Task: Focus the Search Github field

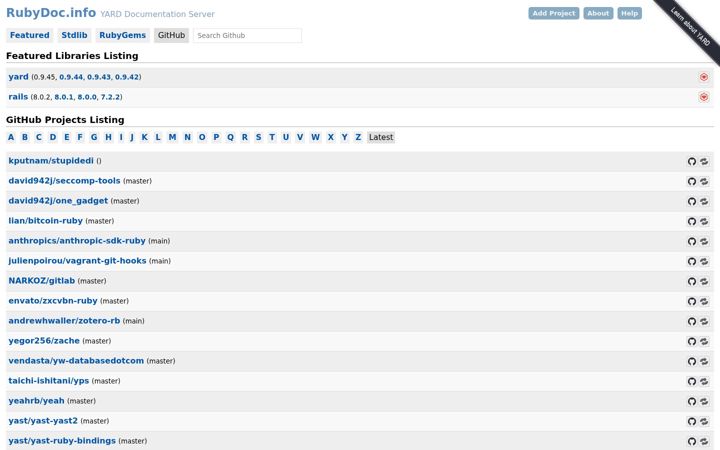Action: pos(248,35)
